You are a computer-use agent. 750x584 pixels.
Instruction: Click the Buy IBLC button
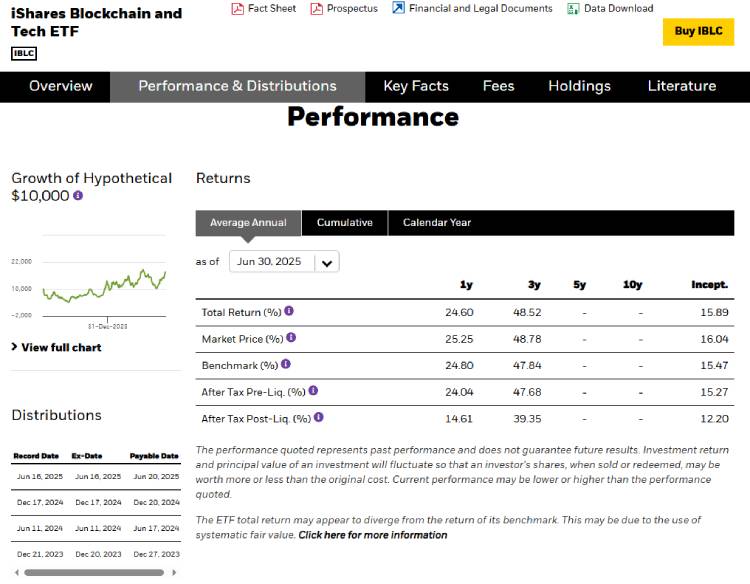click(698, 32)
